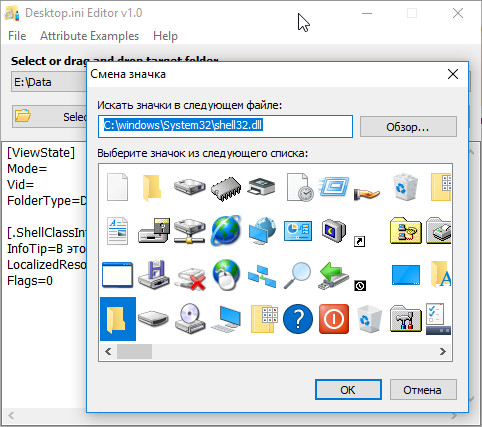Click the icon list horizontal scrollbar thumb
Viewport: 482px width, 427px height.
click(x=134, y=352)
